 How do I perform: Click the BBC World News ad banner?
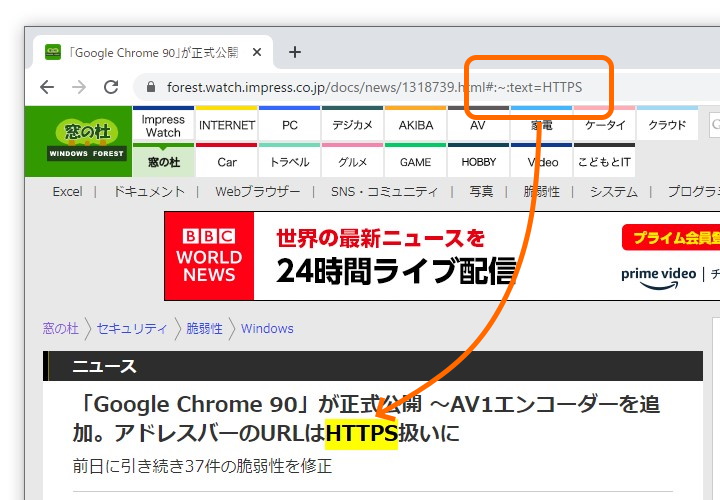pos(442,256)
